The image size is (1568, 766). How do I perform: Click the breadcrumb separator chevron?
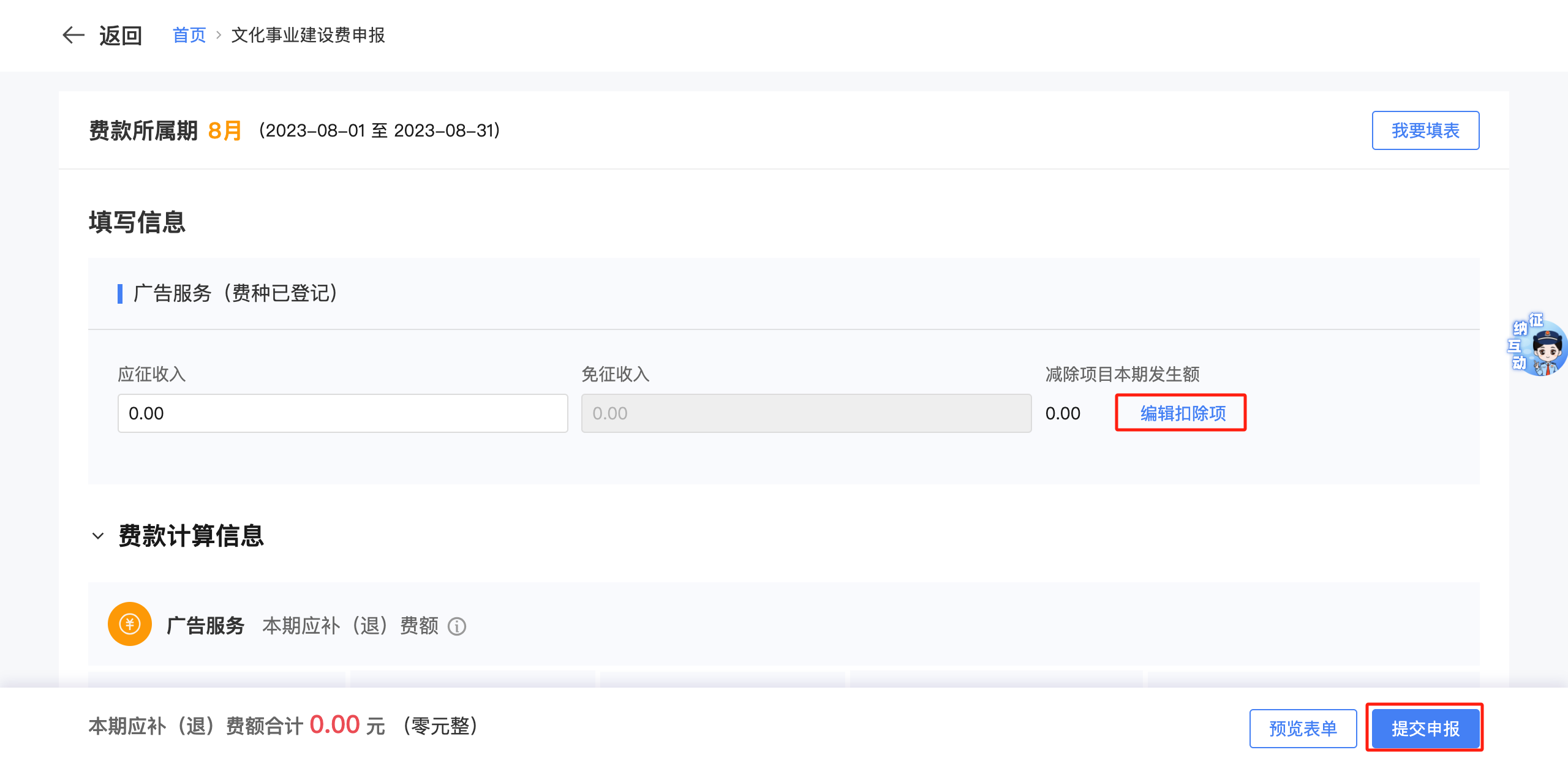coord(219,36)
